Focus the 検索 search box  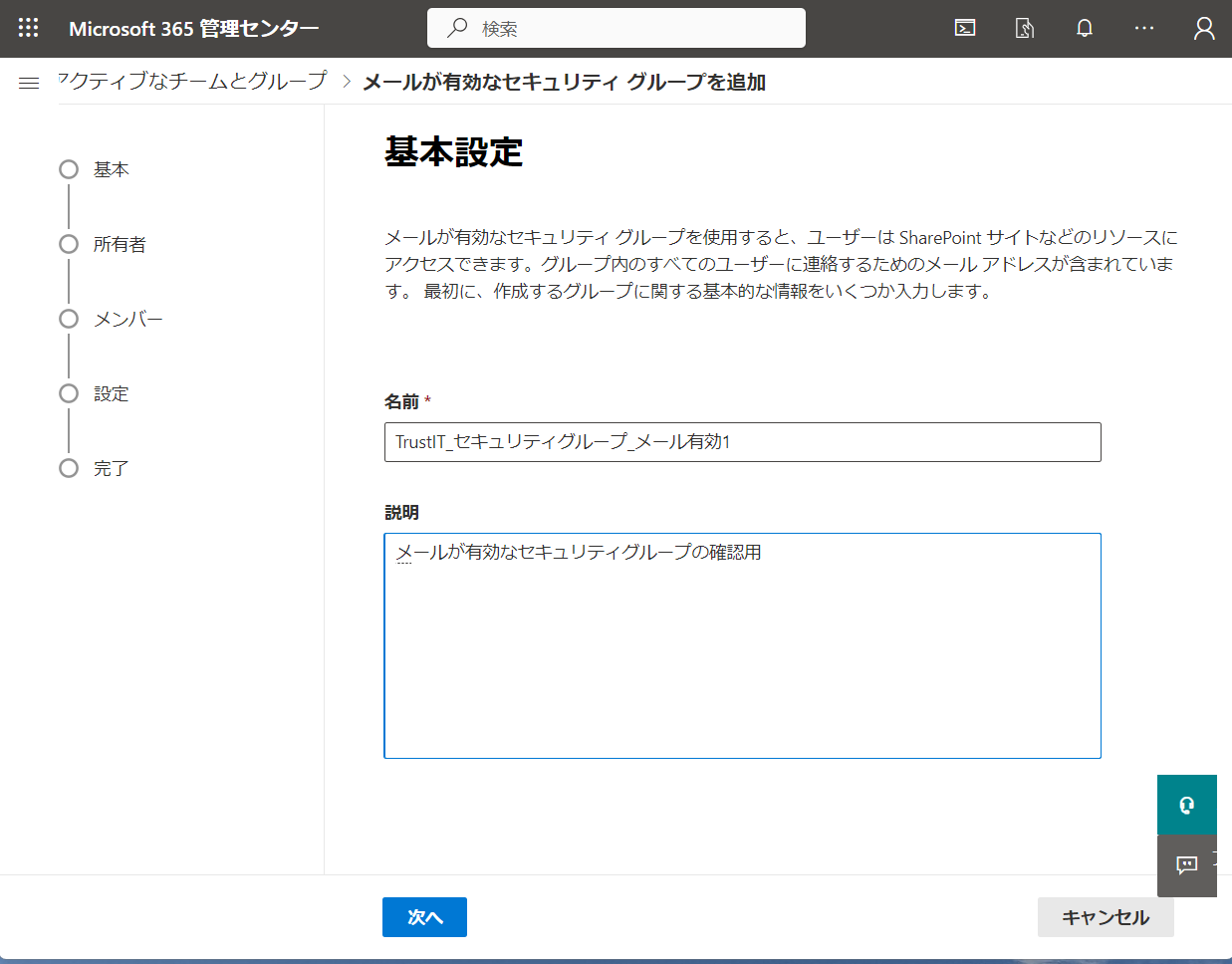616,28
